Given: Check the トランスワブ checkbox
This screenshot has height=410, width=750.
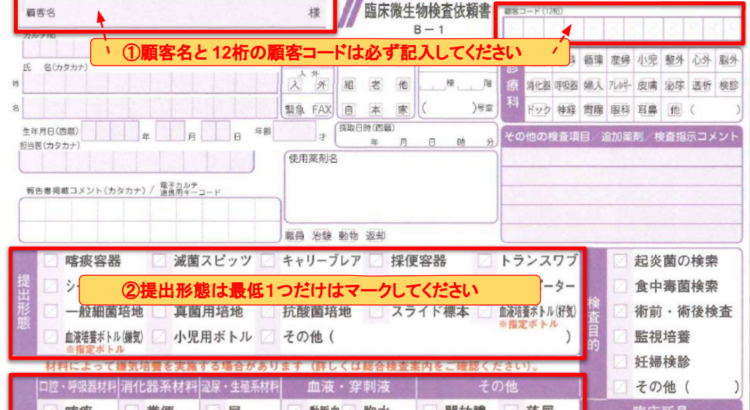Looking at the screenshot, I should [x=485, y=261].
